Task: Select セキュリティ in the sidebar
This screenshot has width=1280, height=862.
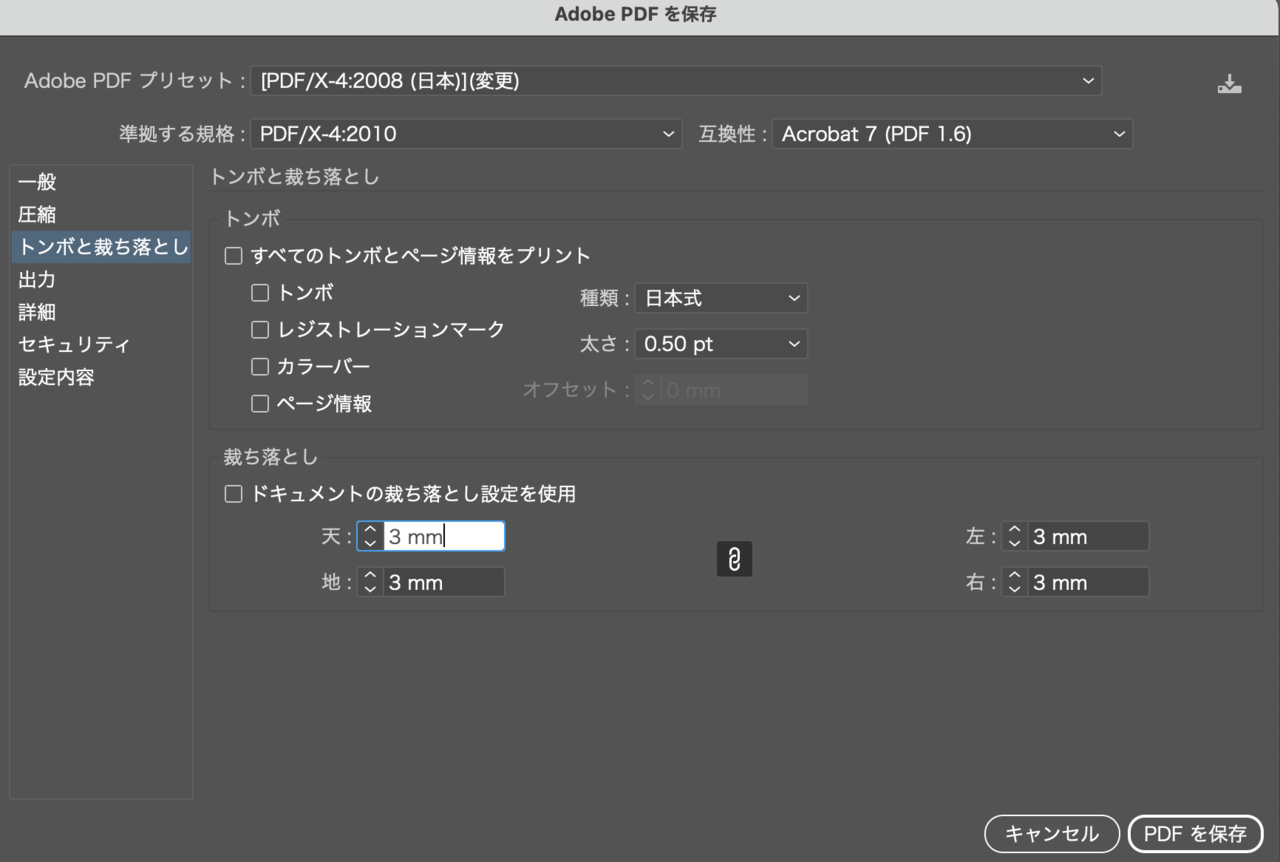Action: click(x=101, y=345)
